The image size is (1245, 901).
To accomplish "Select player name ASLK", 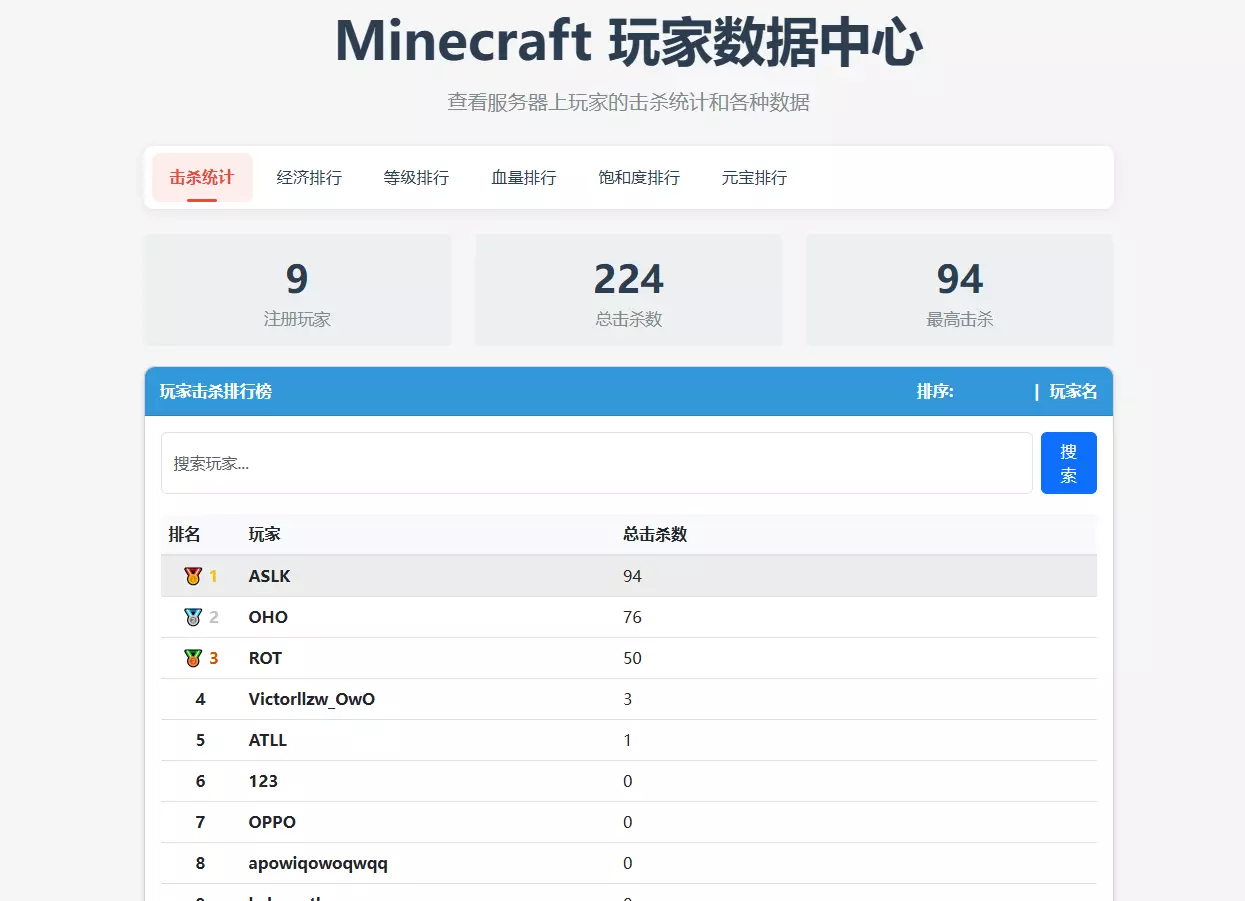I will pyautogui.click(x=270, y=577).
